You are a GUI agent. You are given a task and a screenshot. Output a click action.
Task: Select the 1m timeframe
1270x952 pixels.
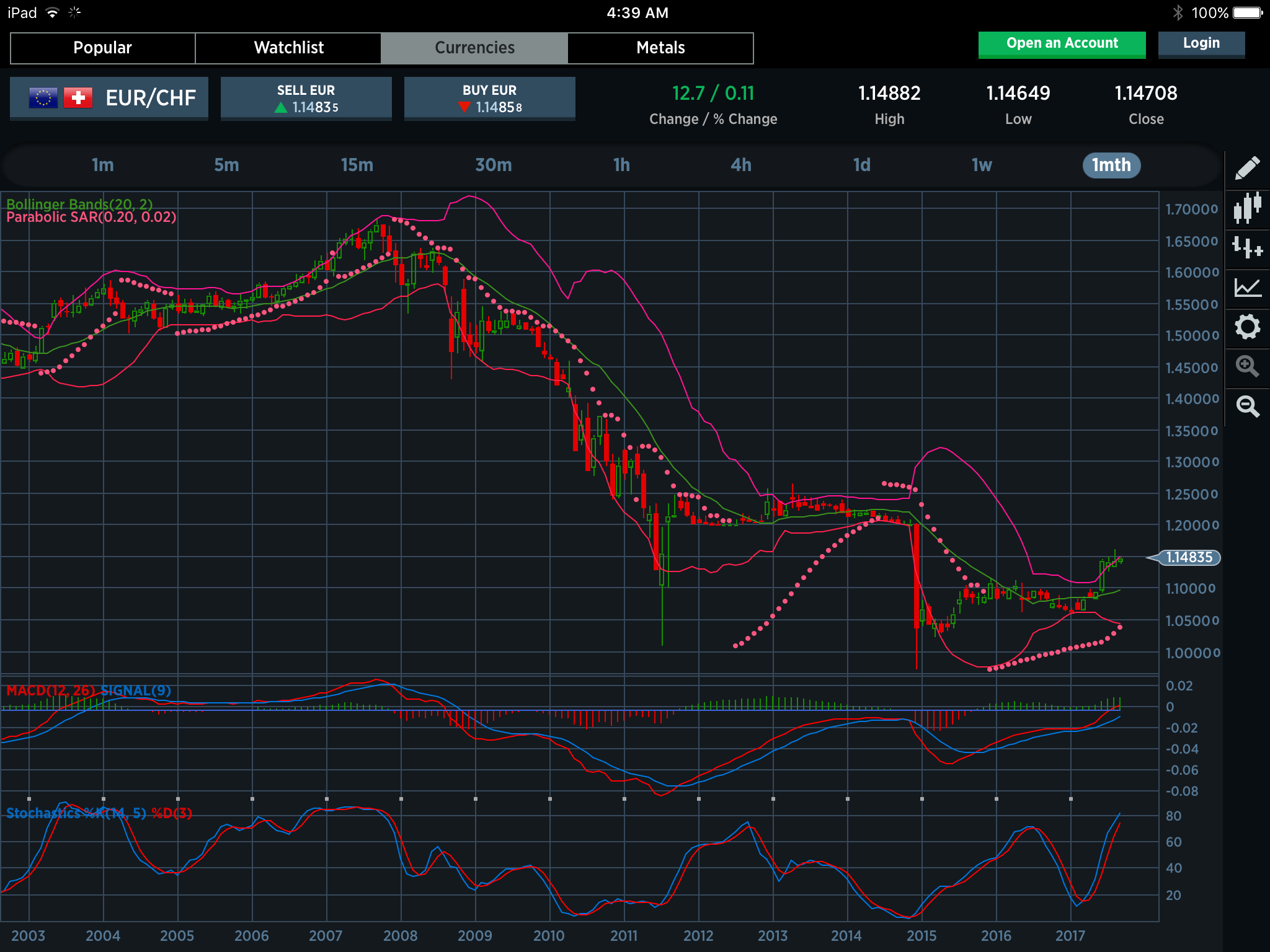[102, 165]
